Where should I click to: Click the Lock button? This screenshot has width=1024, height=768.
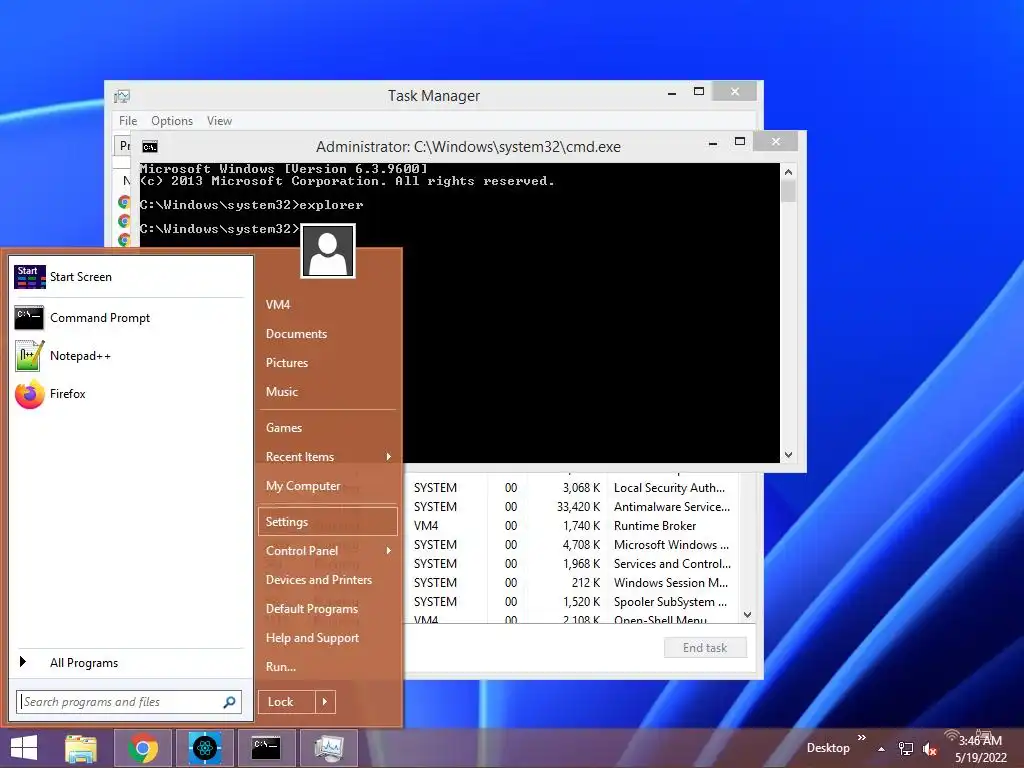click(x=287, y=702)
